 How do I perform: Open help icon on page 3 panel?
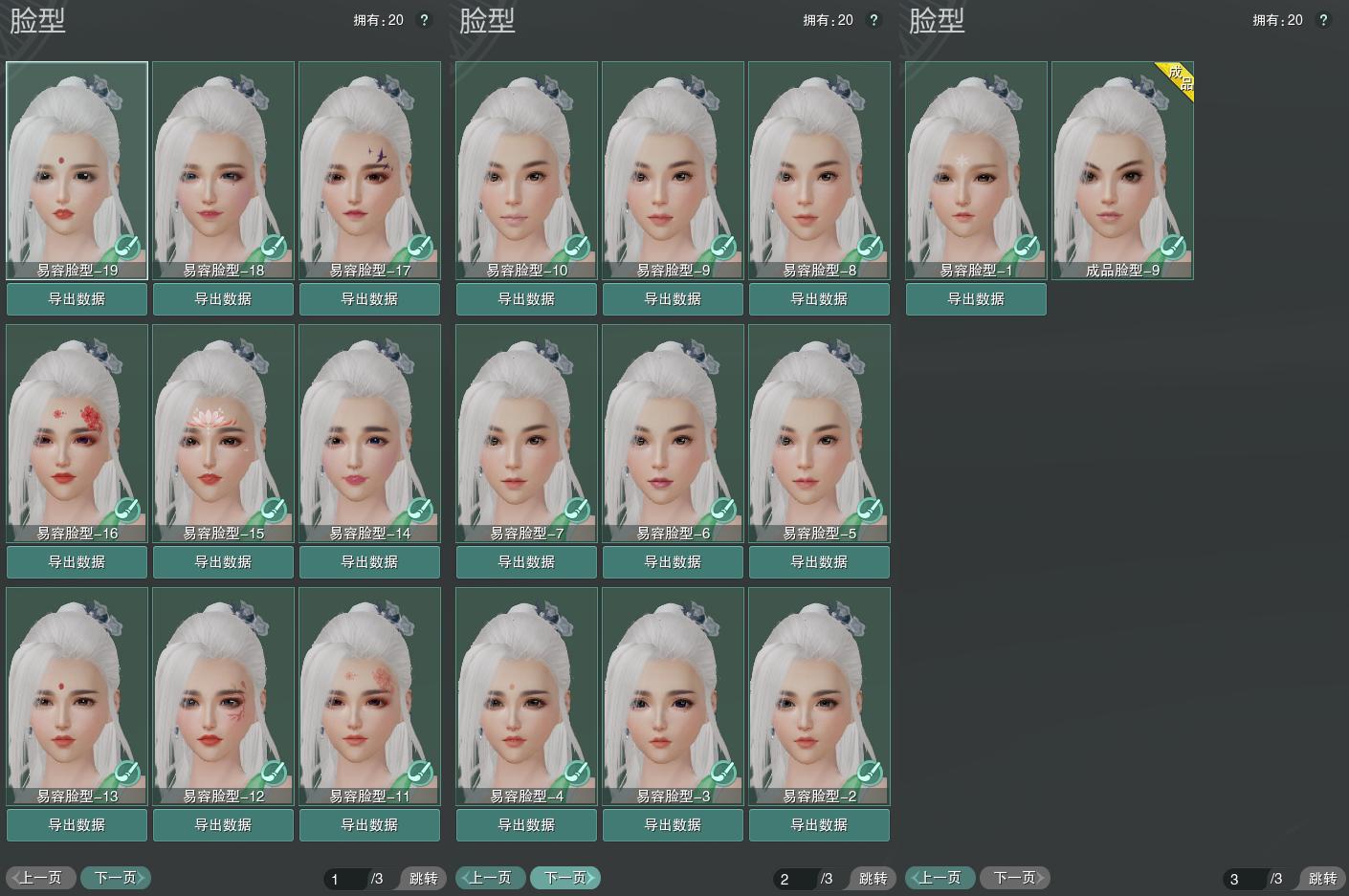[x=1324, y=20]
